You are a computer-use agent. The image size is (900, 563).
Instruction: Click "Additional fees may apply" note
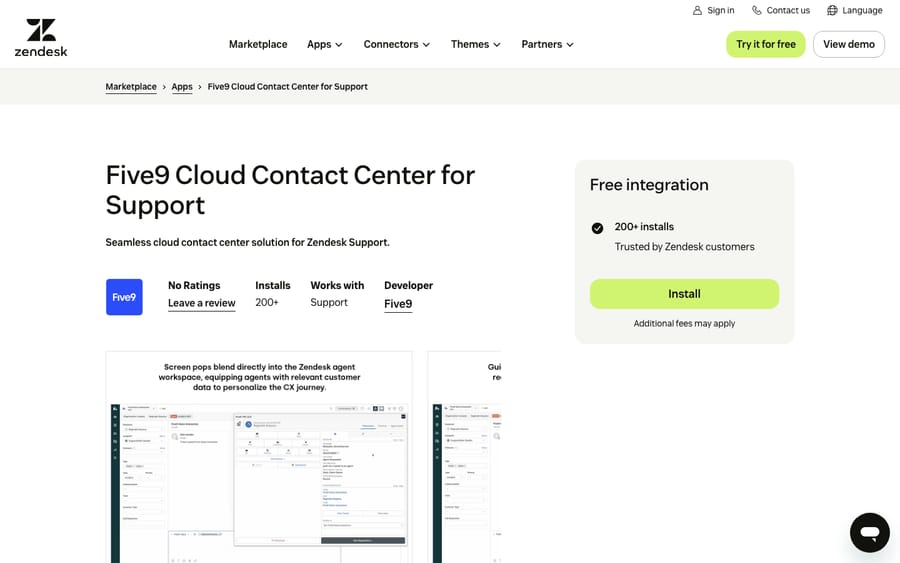[x=684, y=324]
